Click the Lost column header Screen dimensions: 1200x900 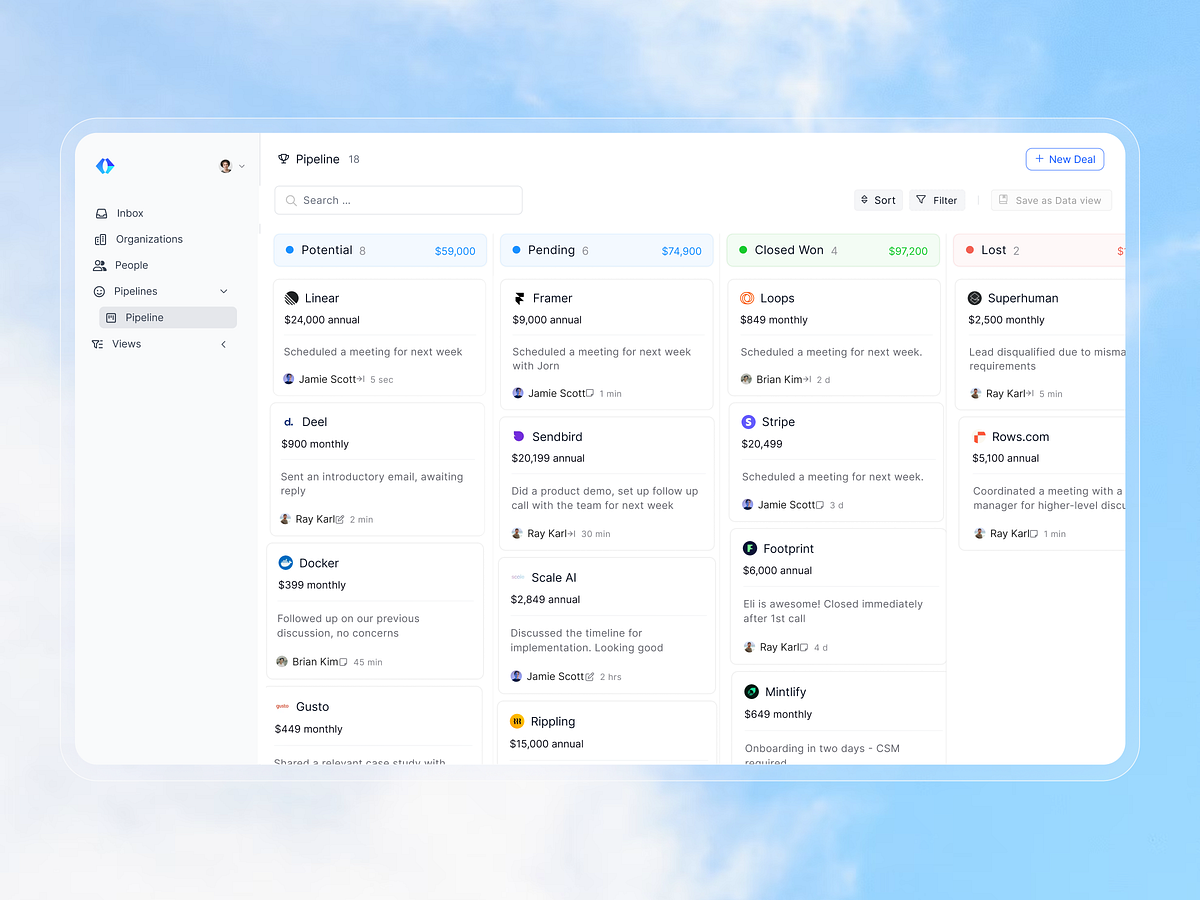[x=1040, y=250]
